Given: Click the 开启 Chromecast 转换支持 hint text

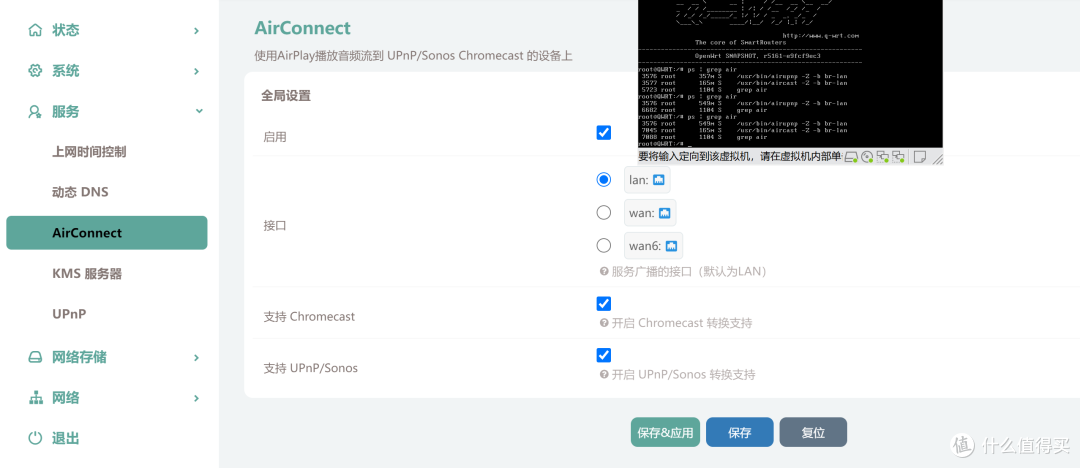Looking at the screenshot, I should 682,323.
